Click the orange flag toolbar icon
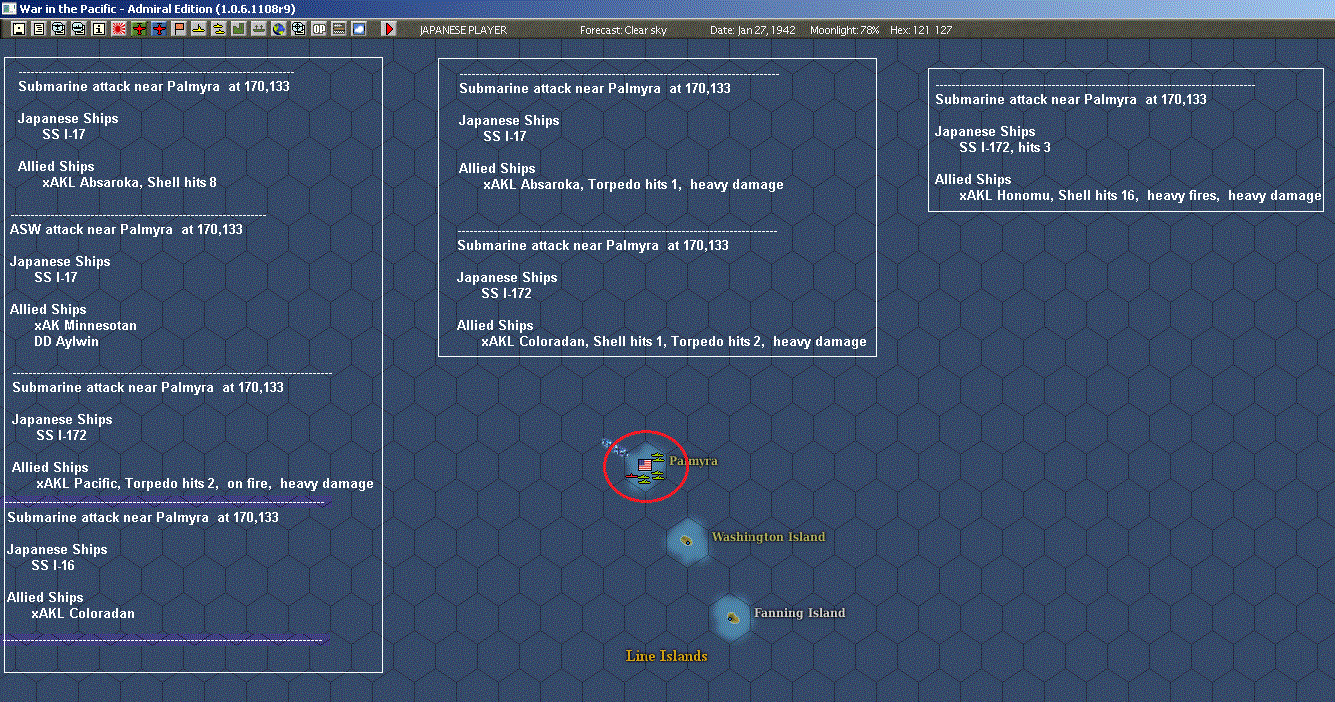 (179, 29)
